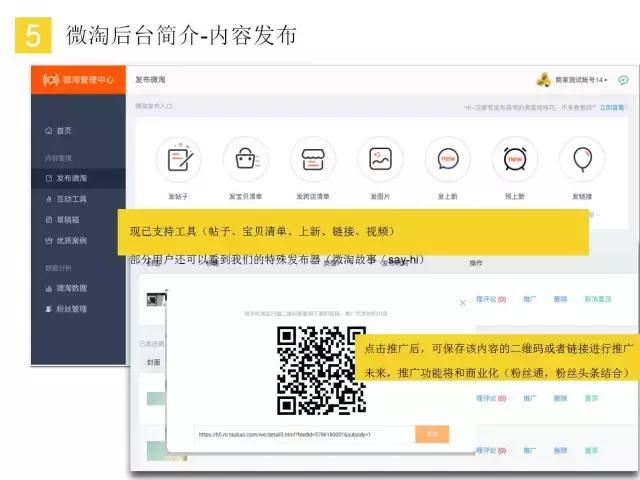This screenshot has width=640, height=480.
Task: Click 删除 in the bottom content row
Action: (560, 451)
